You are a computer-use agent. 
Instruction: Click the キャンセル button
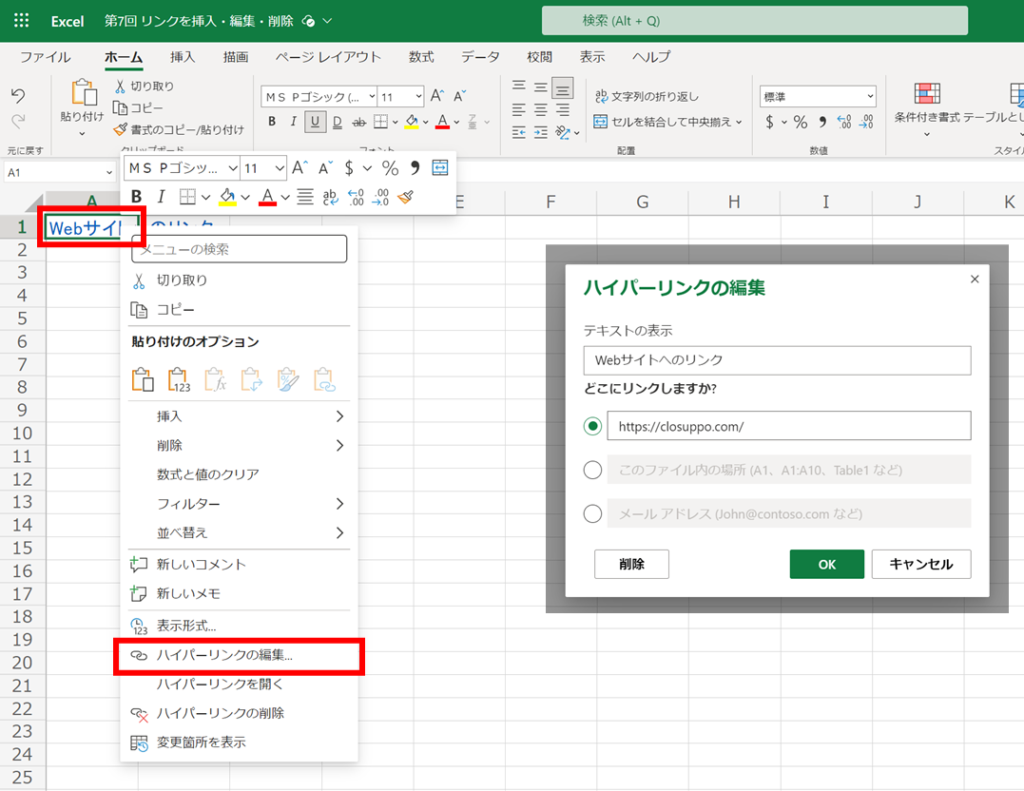[921, 564]
